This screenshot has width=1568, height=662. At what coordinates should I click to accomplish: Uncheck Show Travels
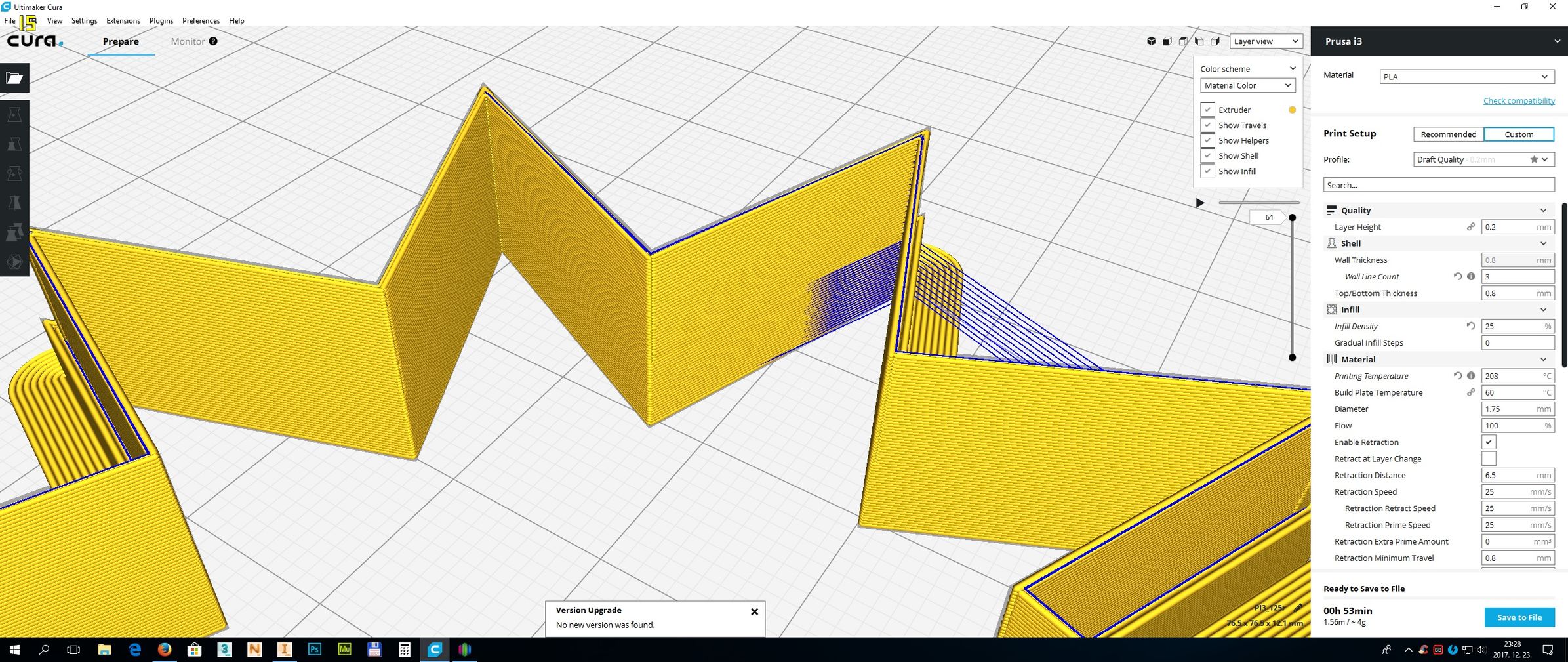coord(1207,125)
